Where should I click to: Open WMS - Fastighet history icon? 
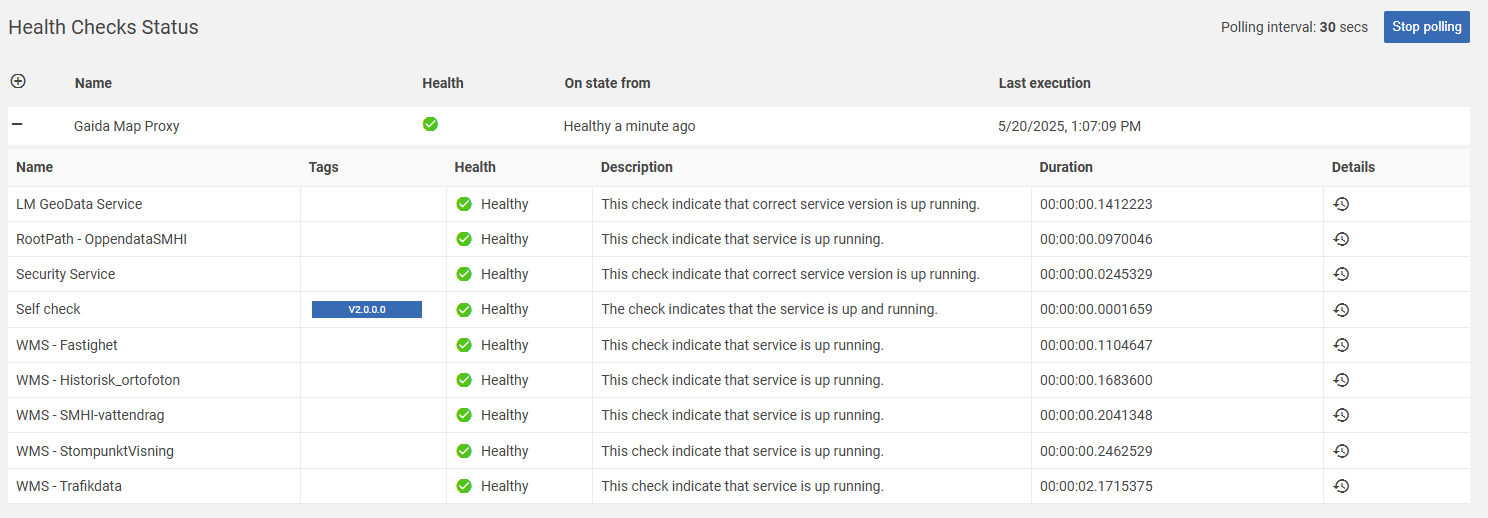click(1341, 345)
